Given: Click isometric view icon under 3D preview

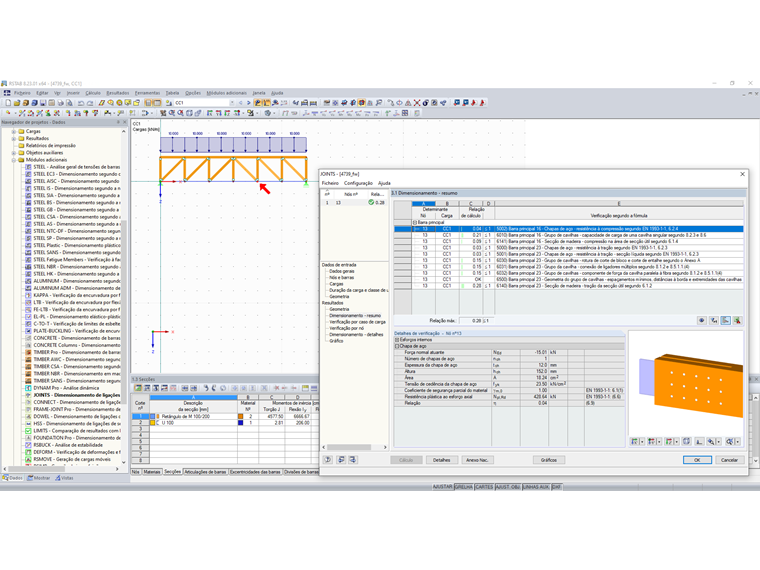Looking at the screenshot, I should pyautogui.click(x=686, y=441).
